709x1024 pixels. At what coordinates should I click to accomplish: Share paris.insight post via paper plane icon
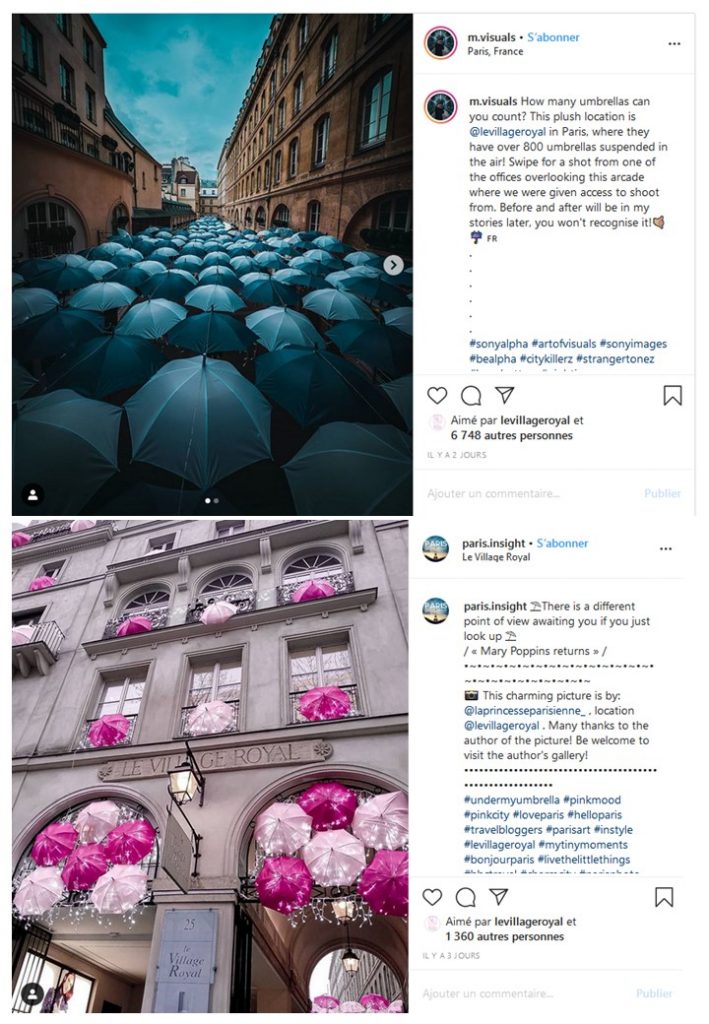coord(499,896)
